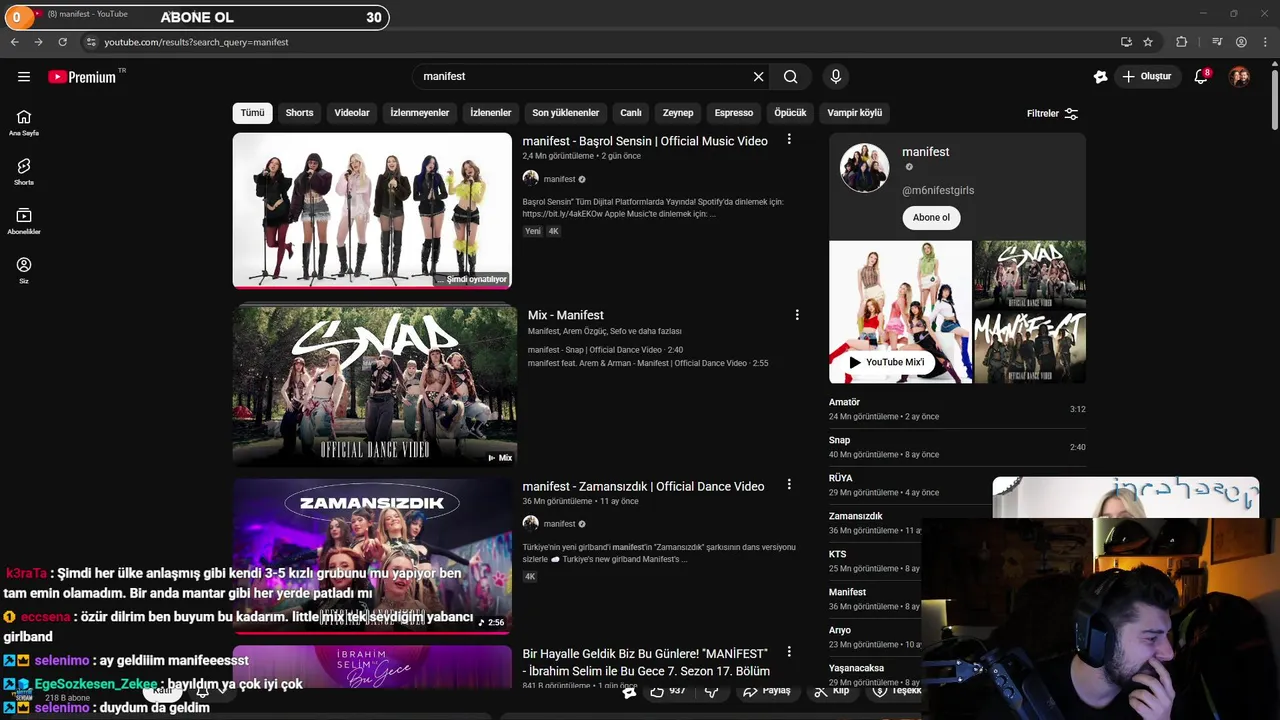
Task: Open the SNAP mix thumbnail
Action: point(375,386)
